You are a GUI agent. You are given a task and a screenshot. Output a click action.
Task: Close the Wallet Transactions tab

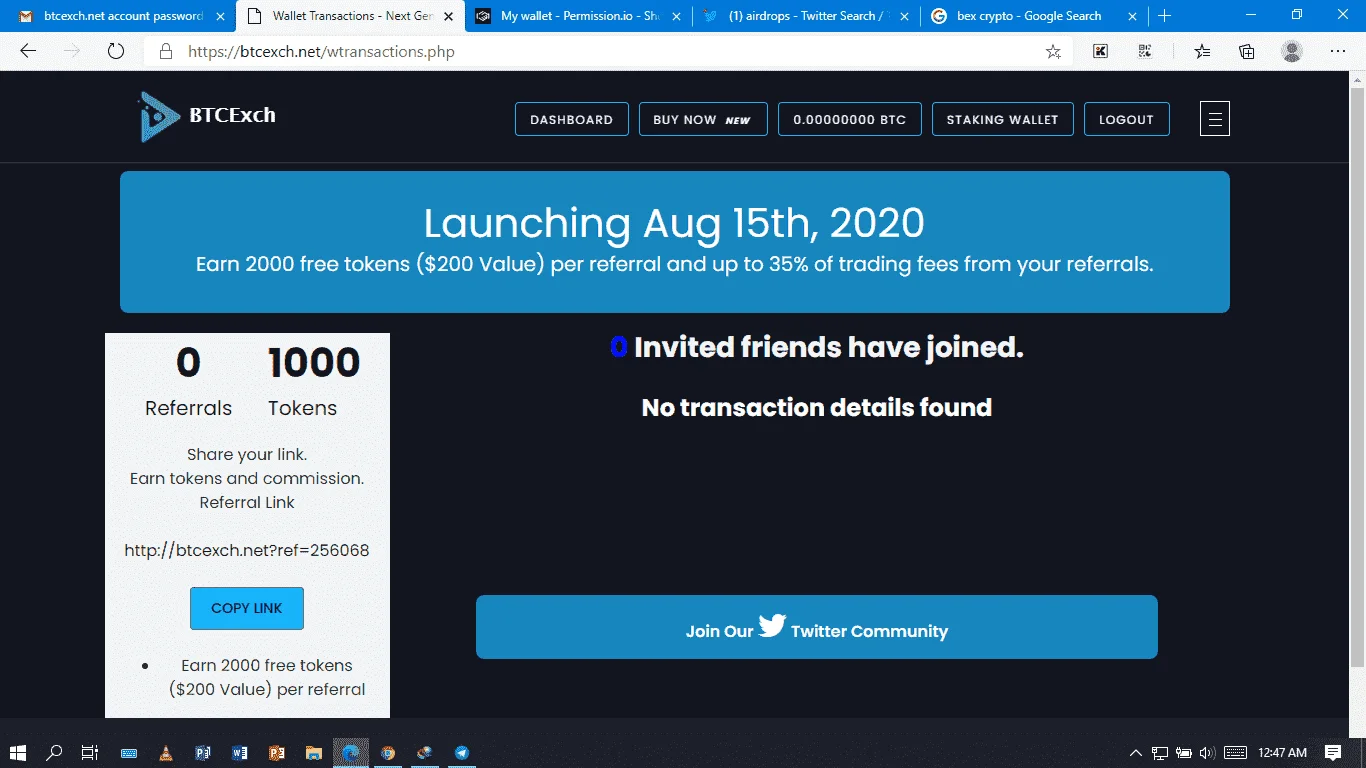coord(449,16)
